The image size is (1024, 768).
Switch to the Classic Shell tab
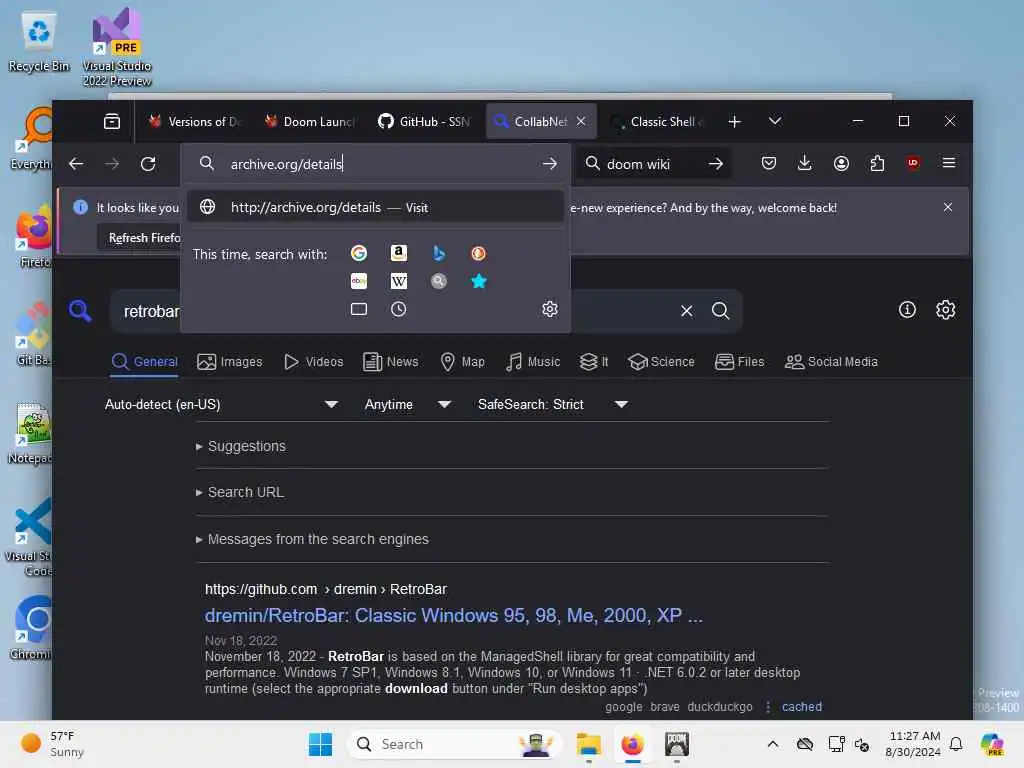tap(658, 121)
